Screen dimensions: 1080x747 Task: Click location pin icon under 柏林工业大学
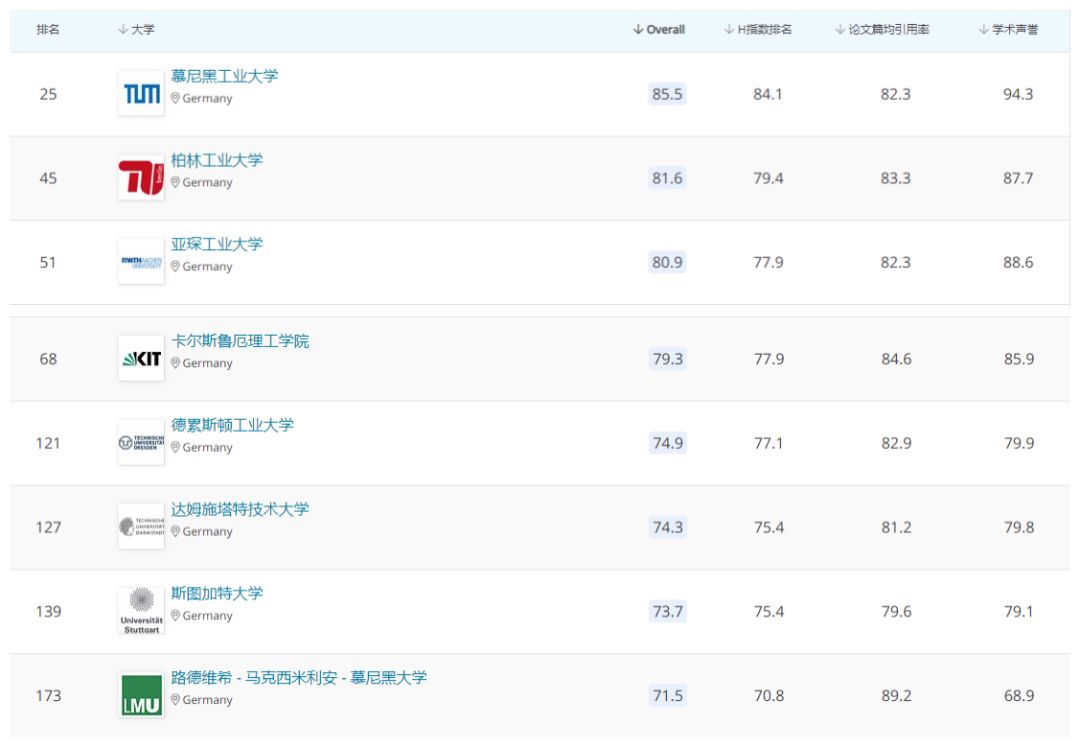(175, 182)
